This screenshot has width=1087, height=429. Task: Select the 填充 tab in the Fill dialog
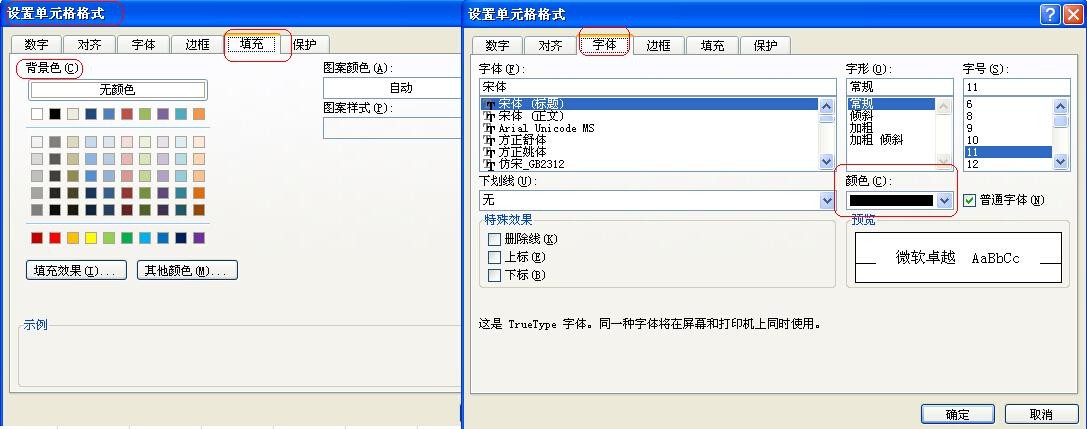(x=252, y=44)
